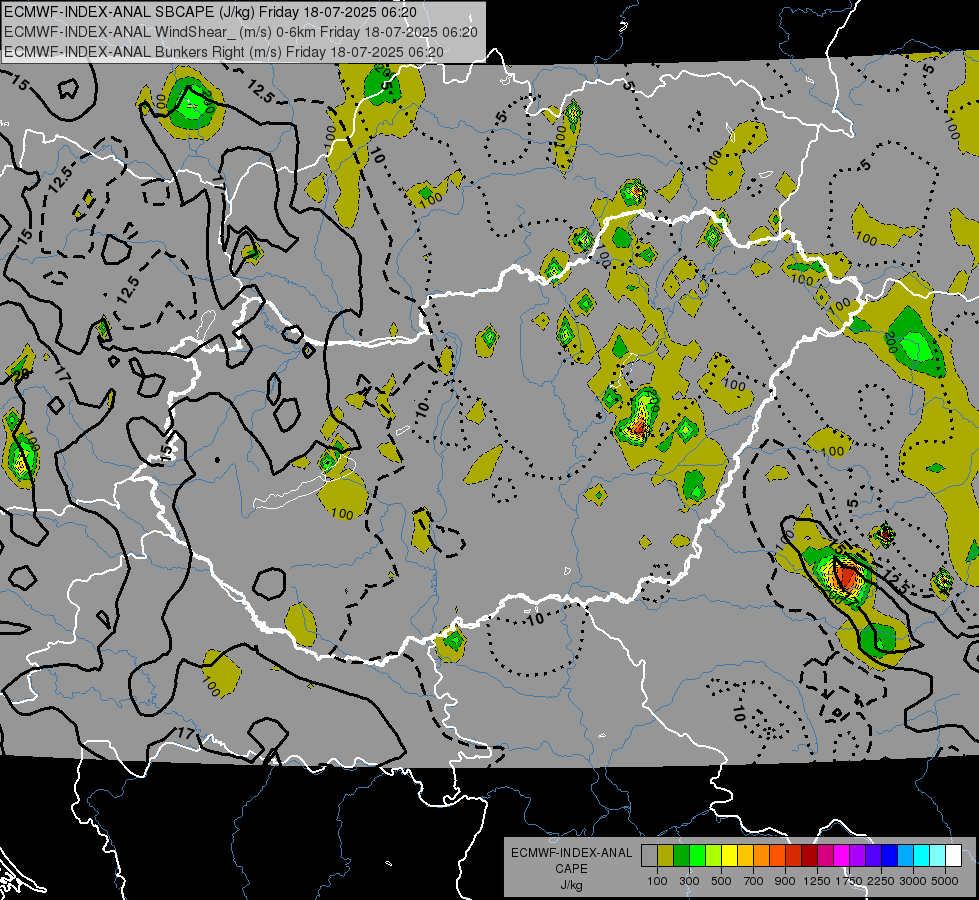The width and height of the screenshot is (979, 900).
Task: Pick the bright green legend swatch
Action: tap(697, 856)
